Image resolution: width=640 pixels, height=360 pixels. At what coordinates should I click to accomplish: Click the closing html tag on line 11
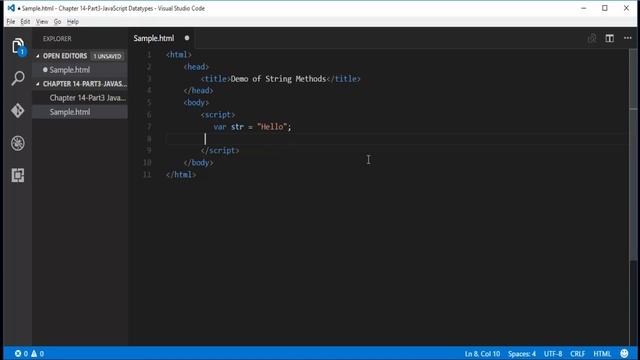click(x=181, y=175)
